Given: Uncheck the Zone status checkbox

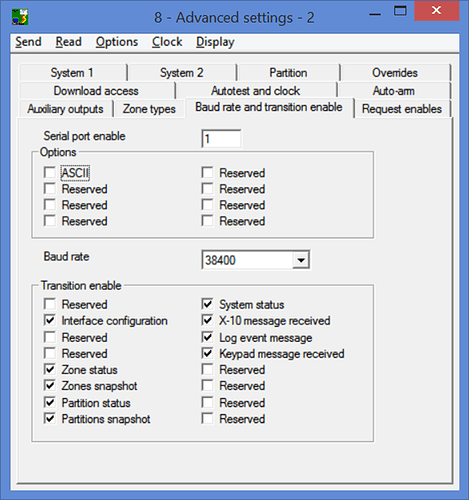Looking at the screenshot, I should (x=50, y=369).
